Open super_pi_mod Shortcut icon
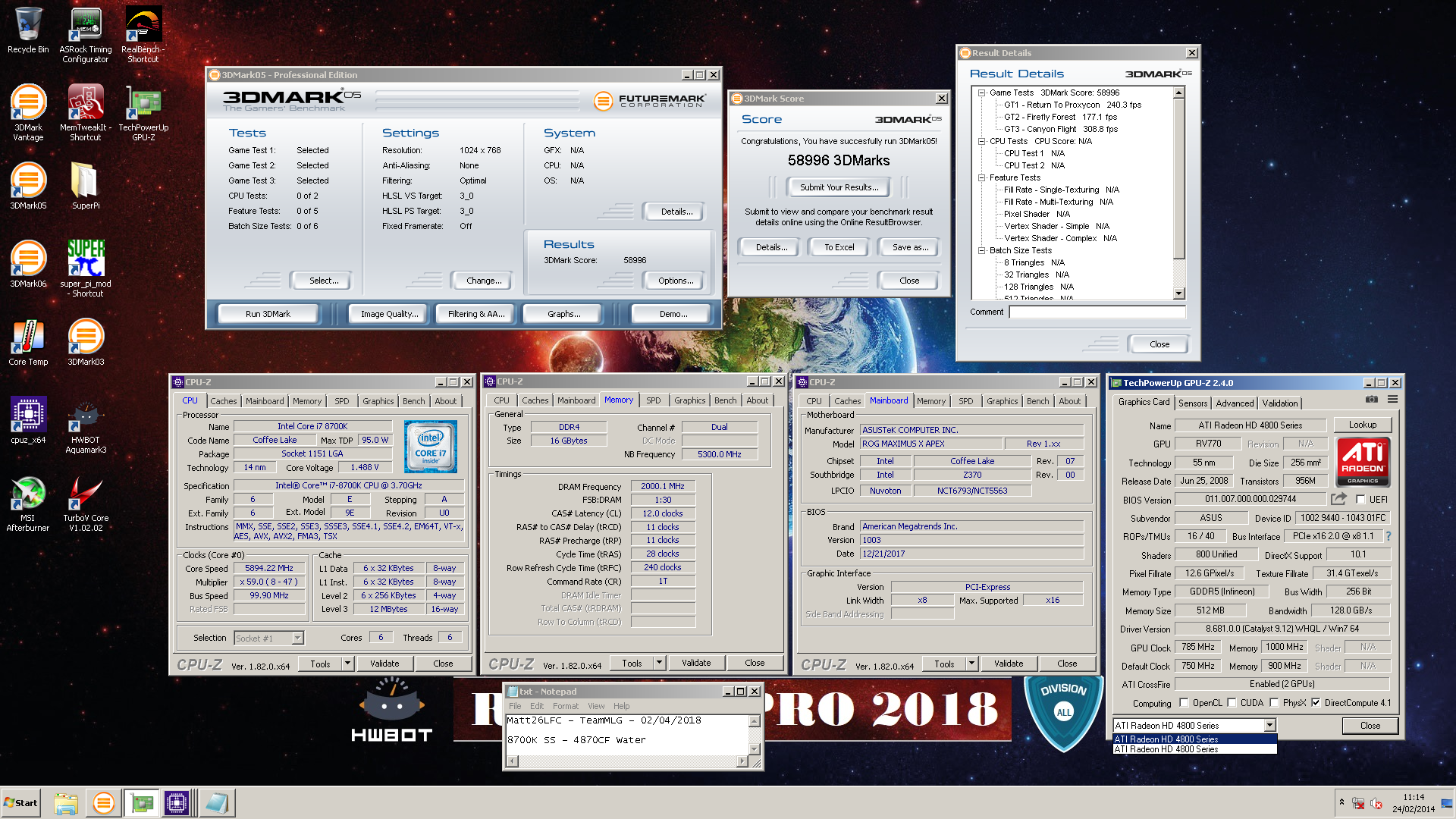 (x=86, y=269)
